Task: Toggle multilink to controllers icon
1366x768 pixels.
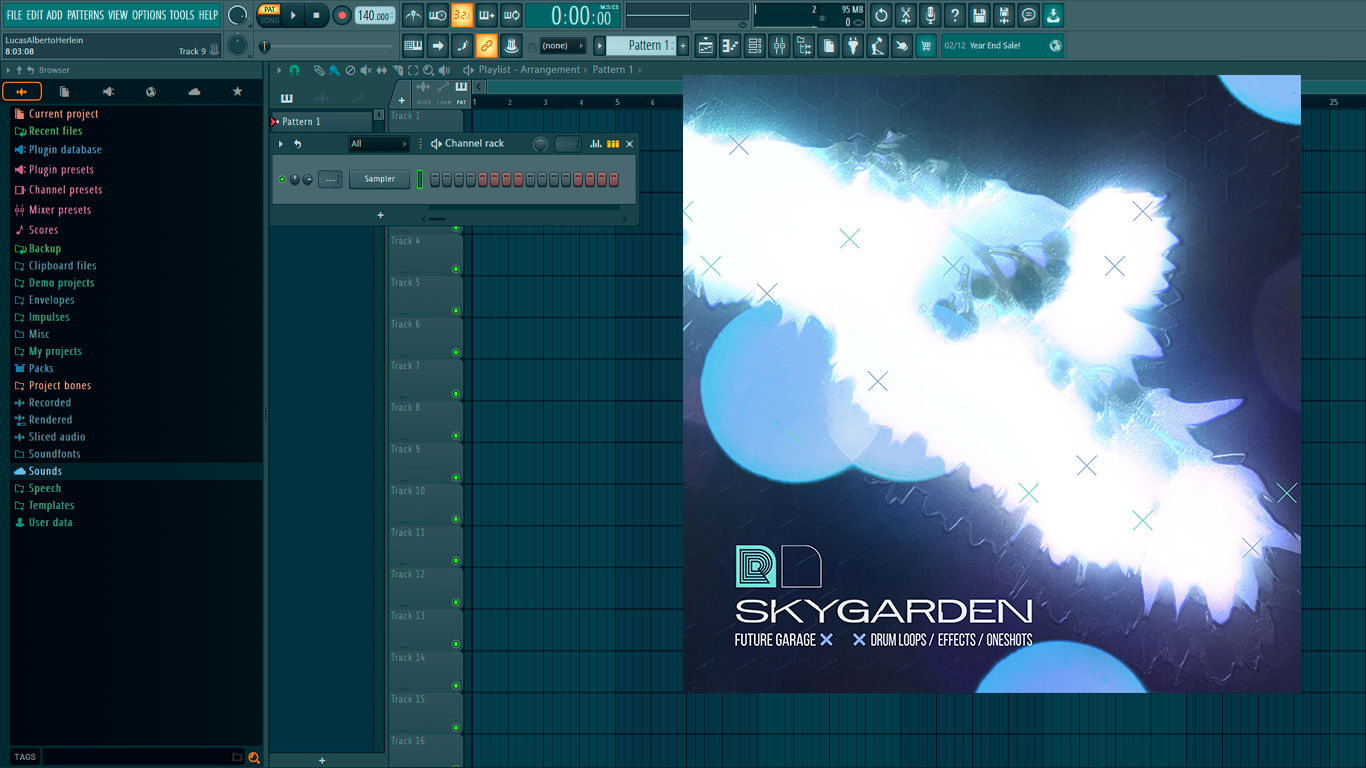Action: click(511, 45)
